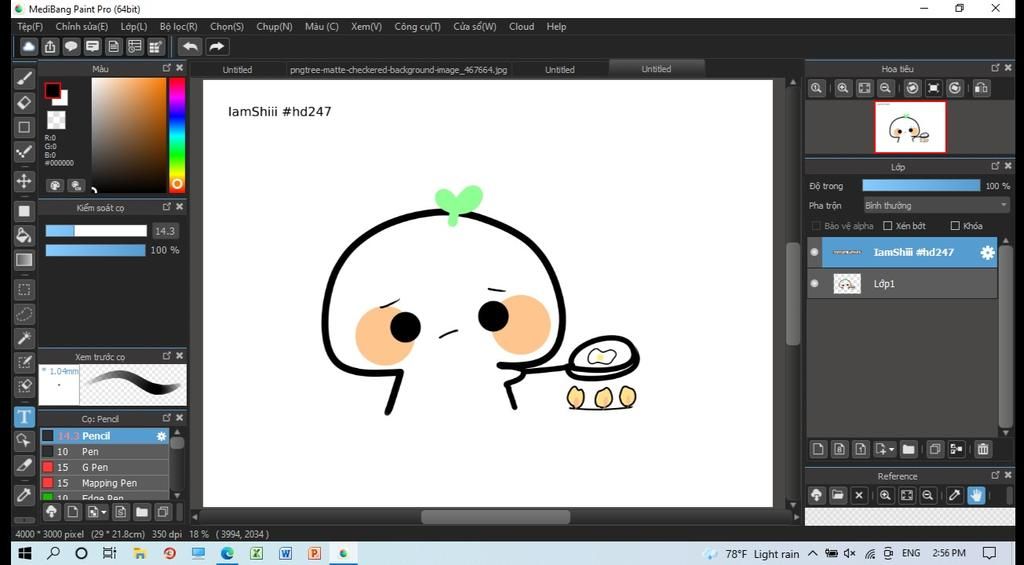Open the Help menu
Screen dimensions: 1024x565
click(x=556, y=27)
